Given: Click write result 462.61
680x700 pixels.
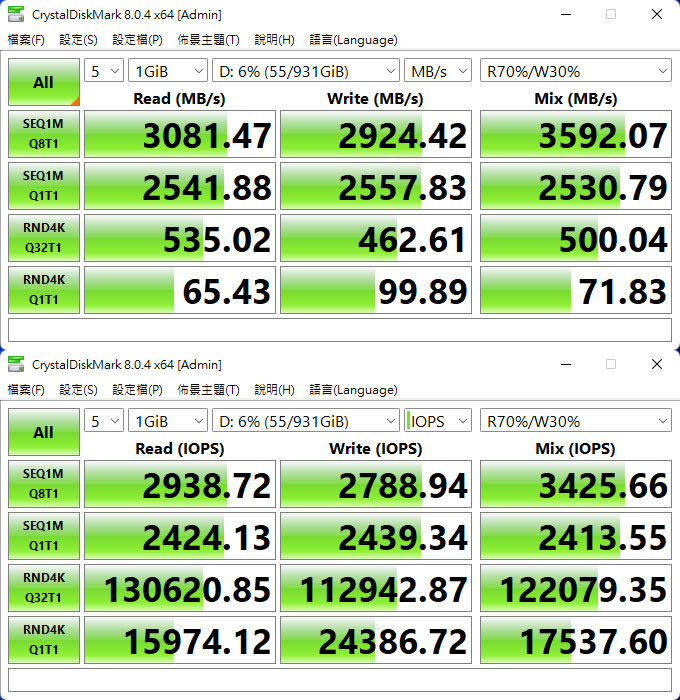Looking at the screenshot, I should (376, 238).
